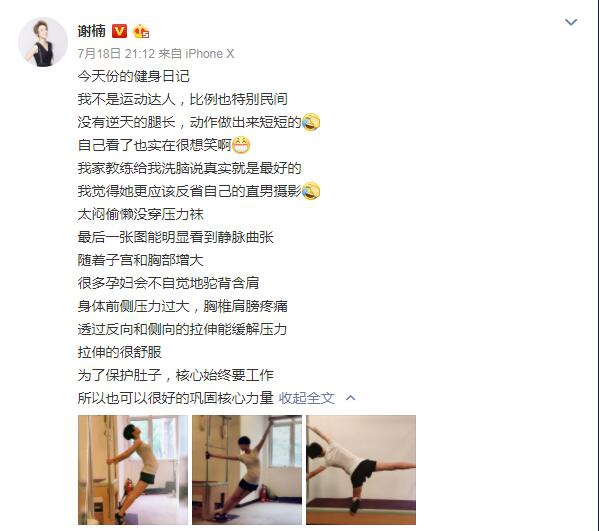Click the orange verified V badge
Image resolution: width=599 pixels, height=531 pixels.
(x=119, y=31)
